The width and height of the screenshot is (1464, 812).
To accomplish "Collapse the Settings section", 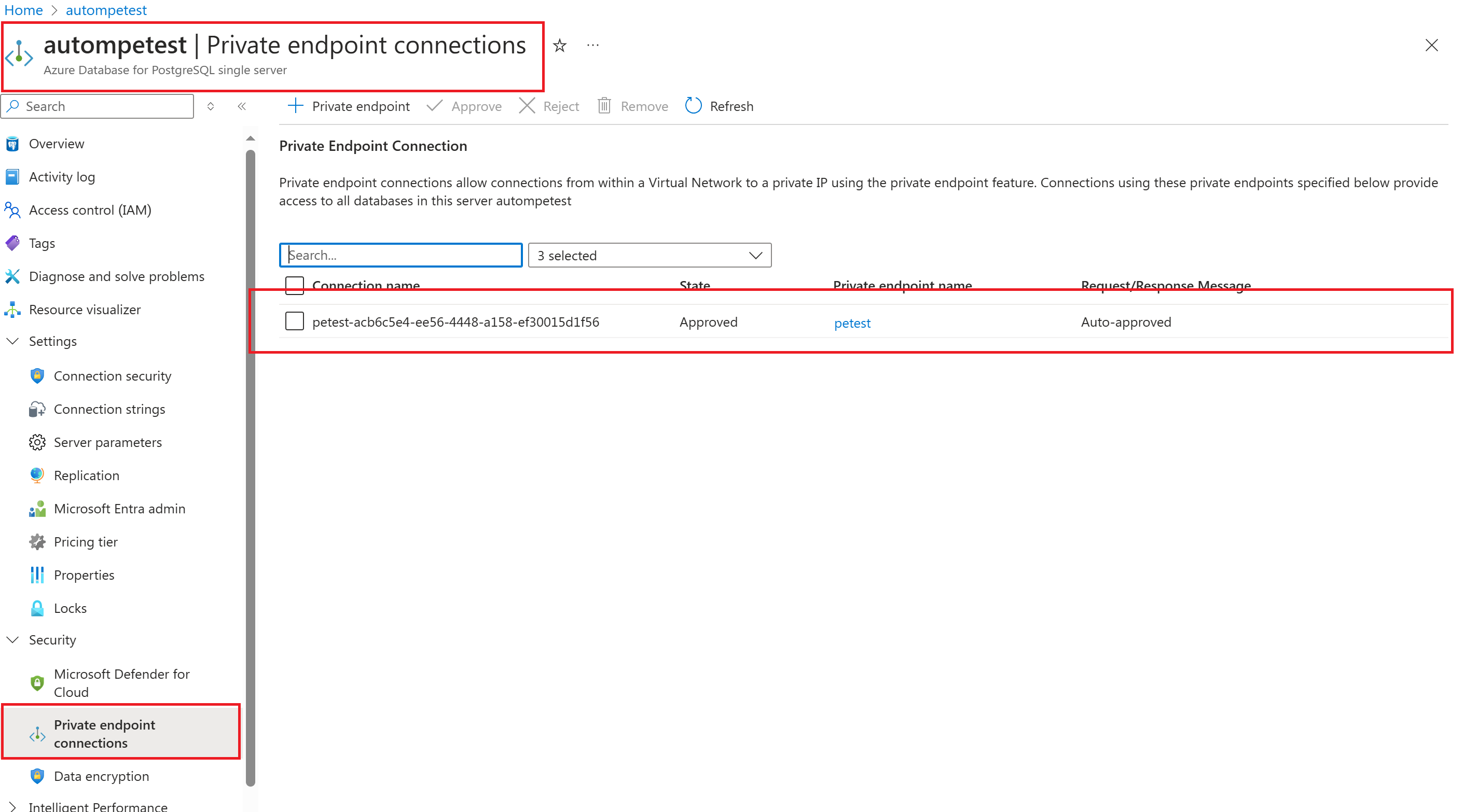I will (12, 341).
